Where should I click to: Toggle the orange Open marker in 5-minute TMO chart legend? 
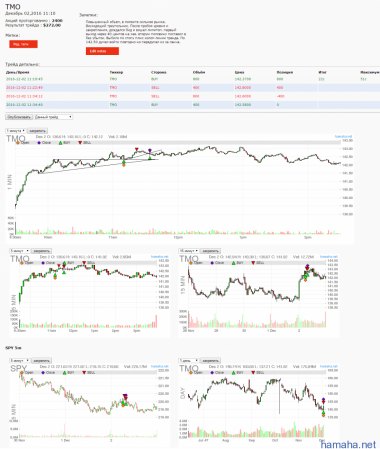click(x=27, y=263)
